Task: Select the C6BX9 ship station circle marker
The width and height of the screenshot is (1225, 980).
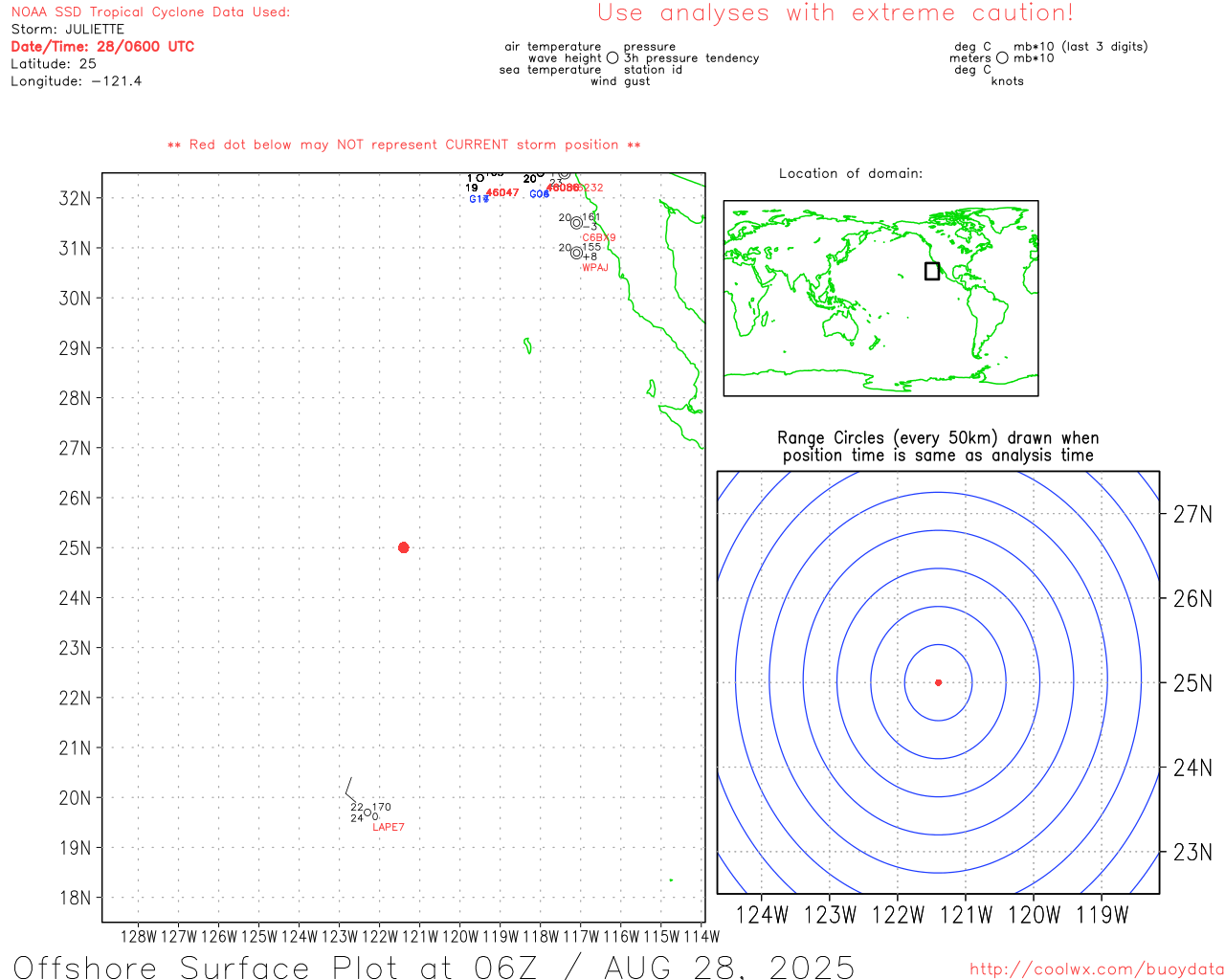Action: tap(576, 223)
